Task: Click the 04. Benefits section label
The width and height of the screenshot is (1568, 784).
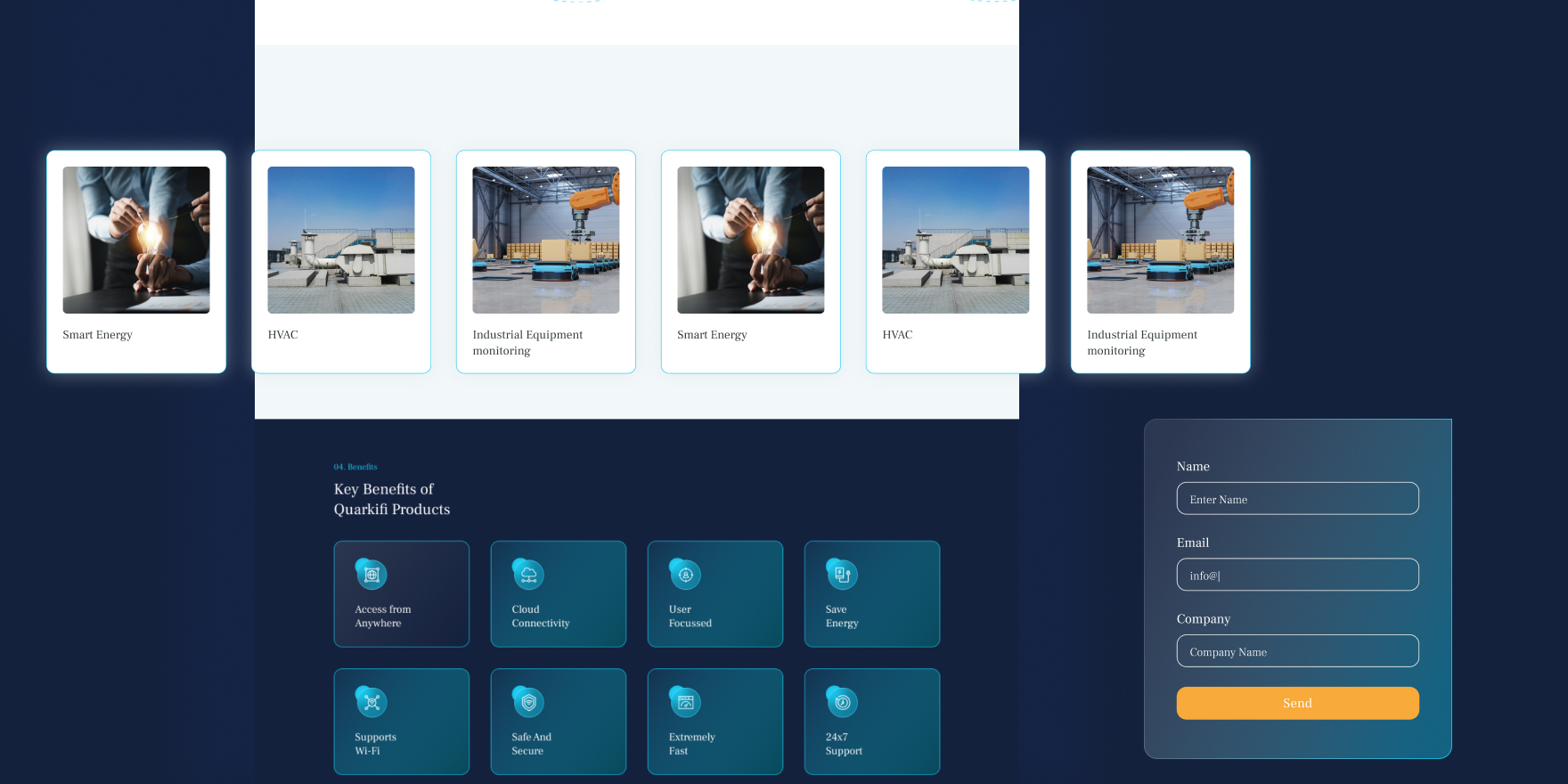Action: tap(355, 467)
